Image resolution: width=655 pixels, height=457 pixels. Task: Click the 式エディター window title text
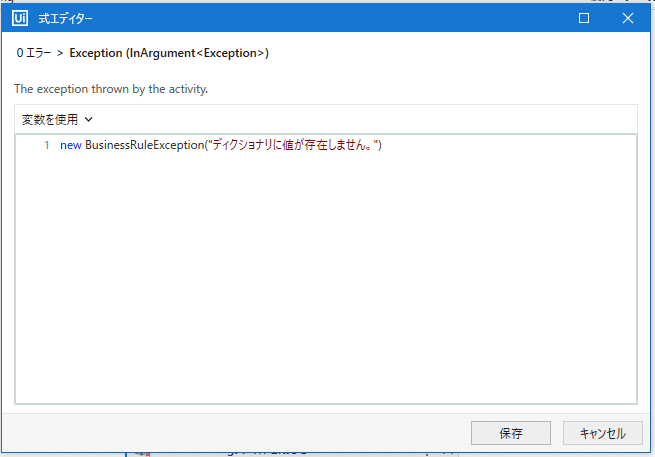[66, 19]
